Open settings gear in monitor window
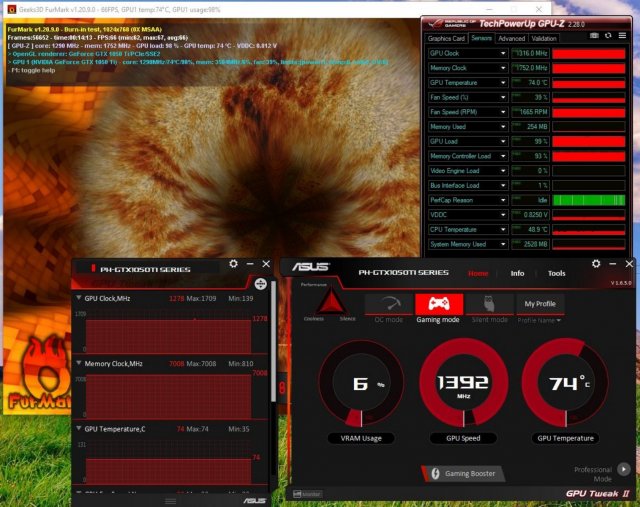This screenshot has width=640, height=507. (x=233, y=264)
